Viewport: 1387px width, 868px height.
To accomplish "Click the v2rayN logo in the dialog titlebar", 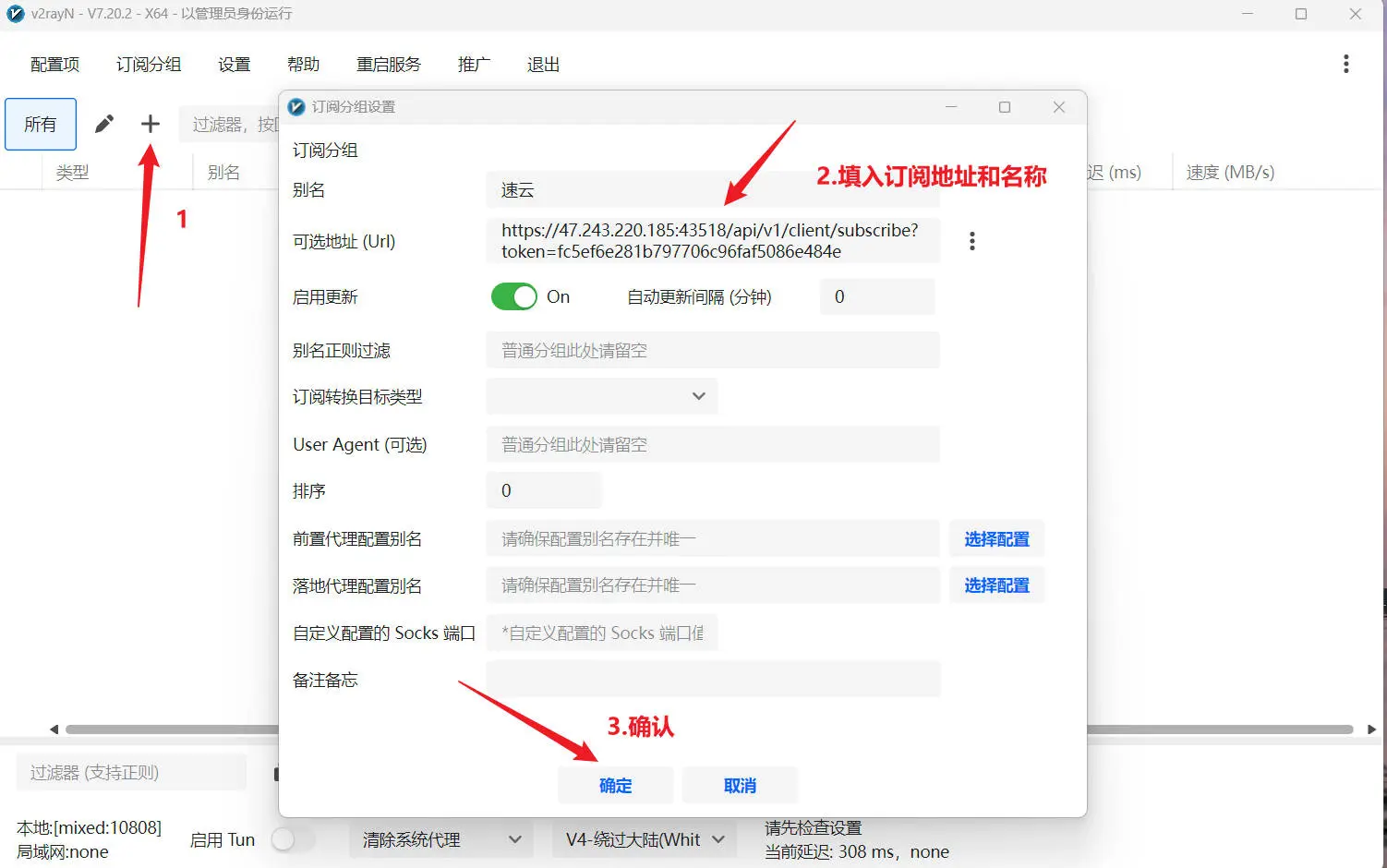I will point(295,106).
